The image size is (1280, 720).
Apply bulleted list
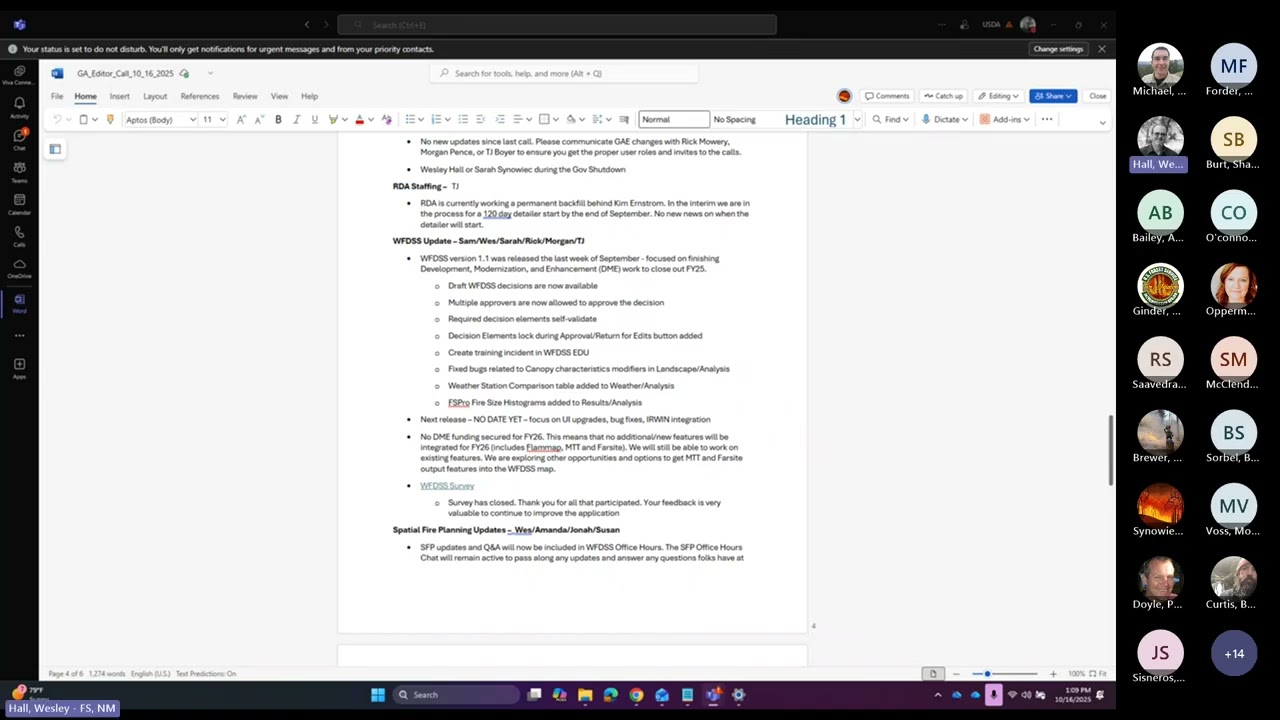[x=410, y=119]
